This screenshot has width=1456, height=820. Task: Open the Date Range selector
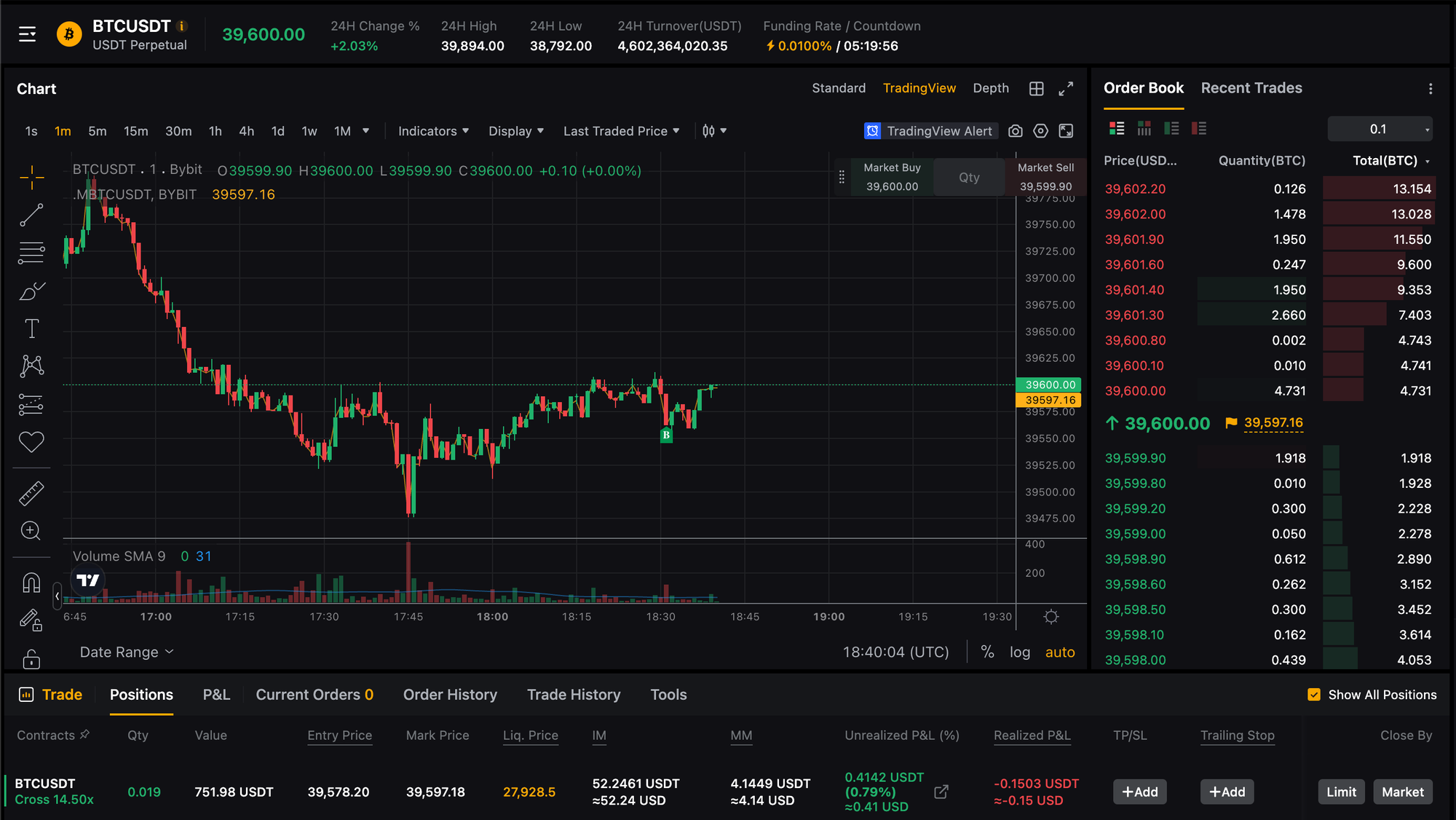(127, 652)
